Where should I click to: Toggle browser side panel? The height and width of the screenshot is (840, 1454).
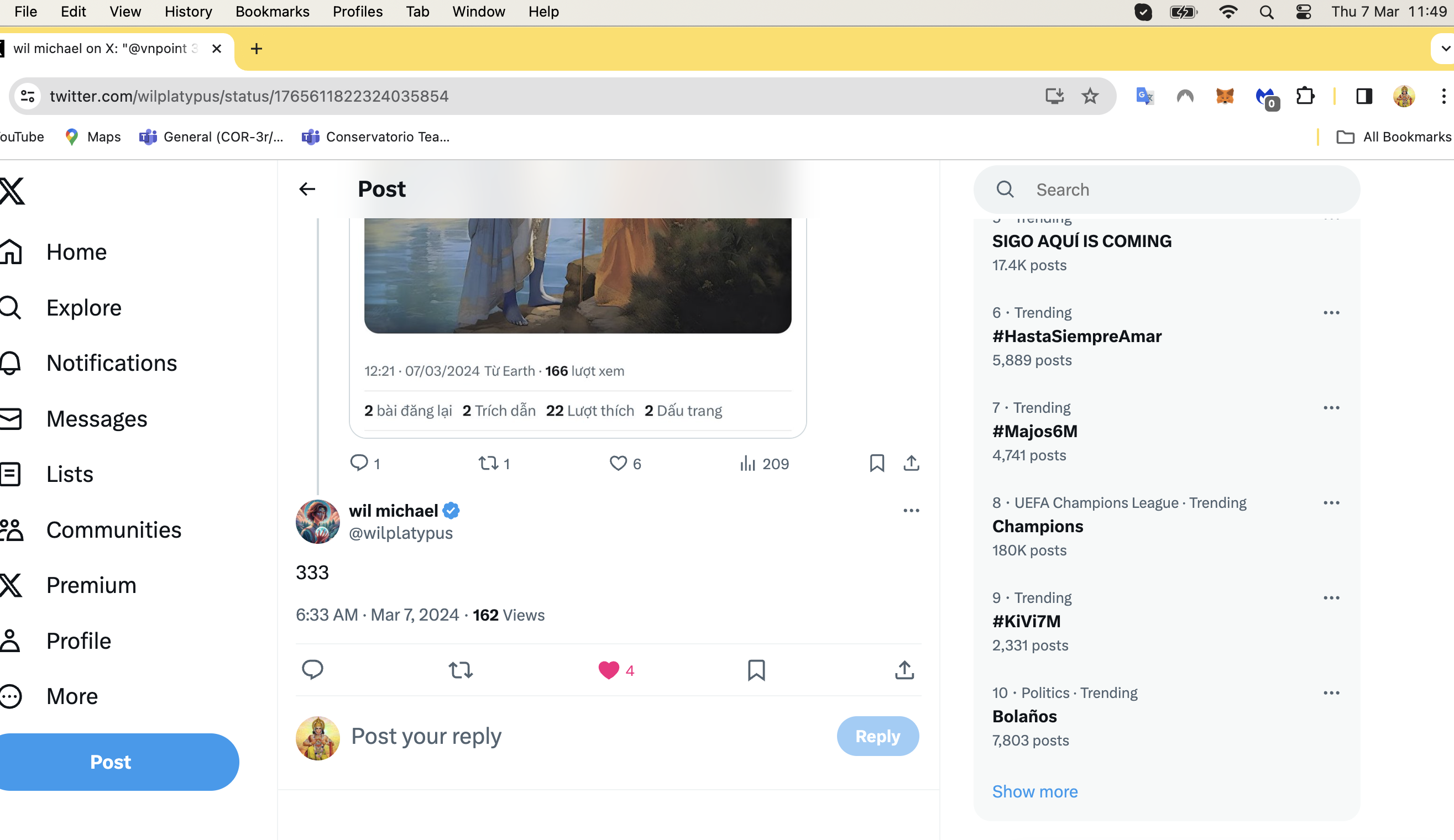point(1364,96)
